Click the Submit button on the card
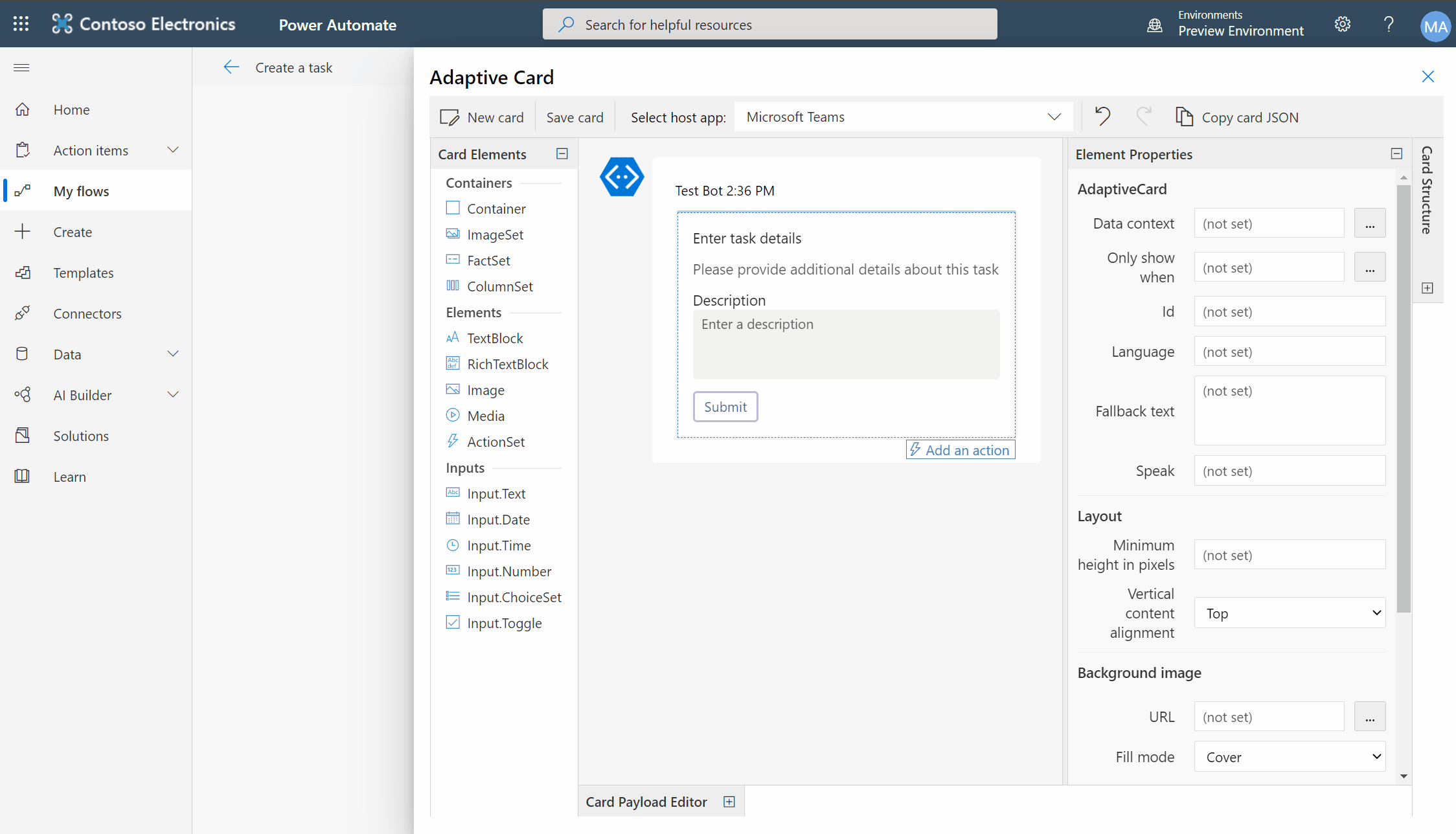Viewport: 1456px width, 834px height. 725,407
